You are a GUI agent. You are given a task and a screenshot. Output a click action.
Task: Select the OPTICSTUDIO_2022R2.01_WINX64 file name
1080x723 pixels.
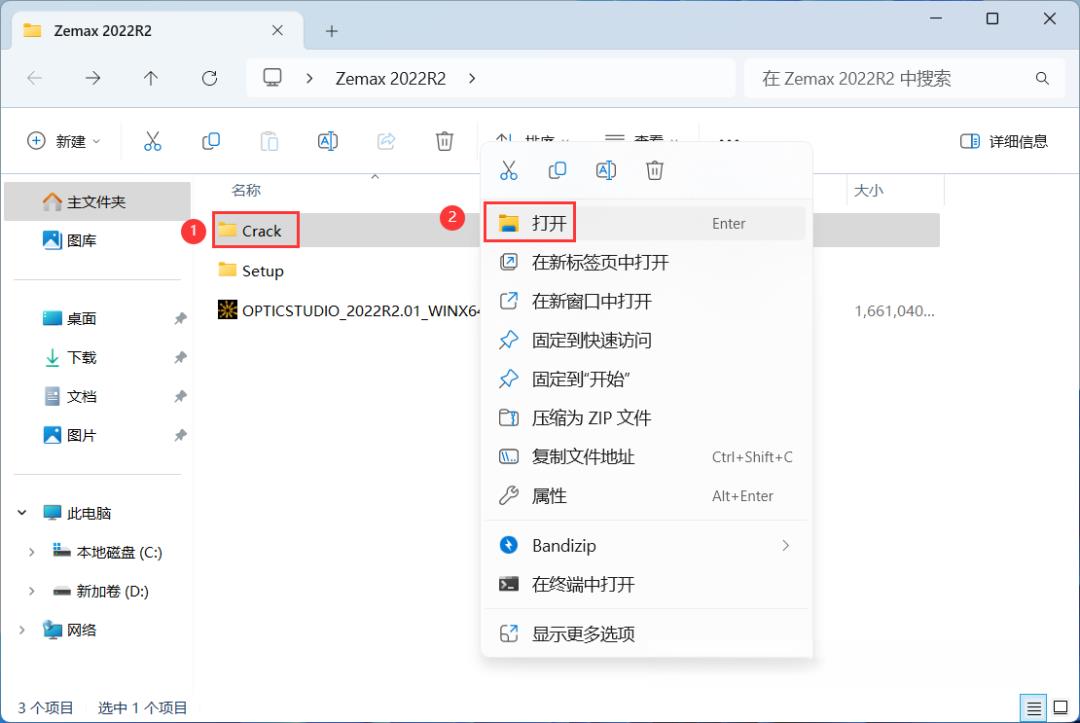point(360,311)
